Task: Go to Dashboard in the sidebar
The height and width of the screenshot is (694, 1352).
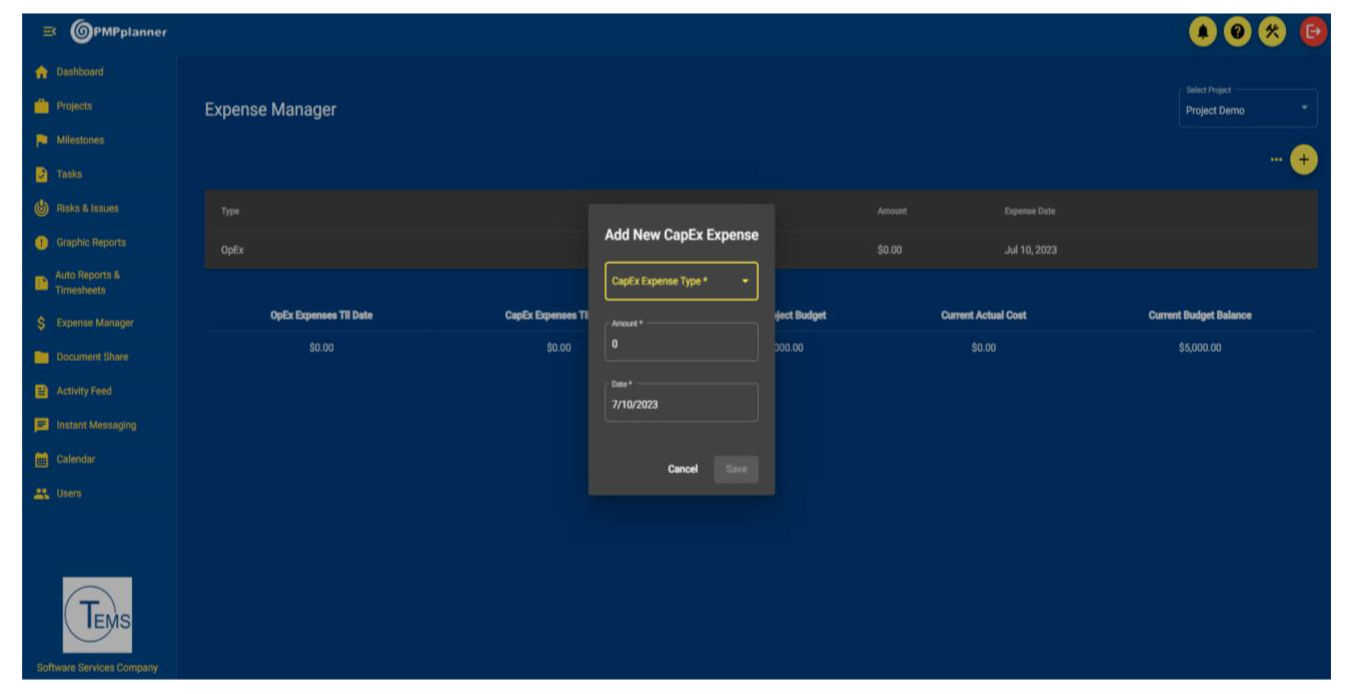Action: click(79, 72)
